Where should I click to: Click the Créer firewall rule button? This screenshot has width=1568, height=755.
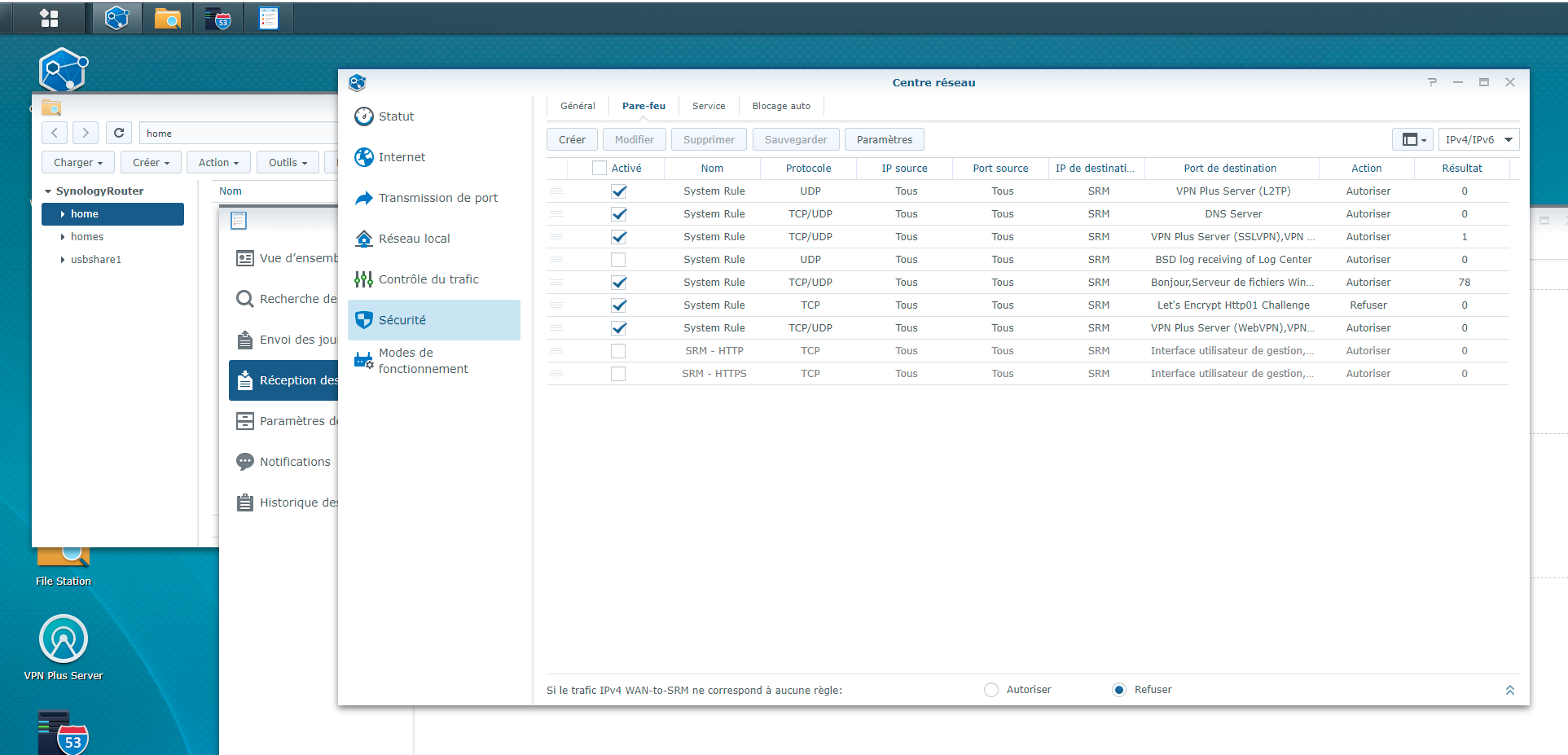572,139
